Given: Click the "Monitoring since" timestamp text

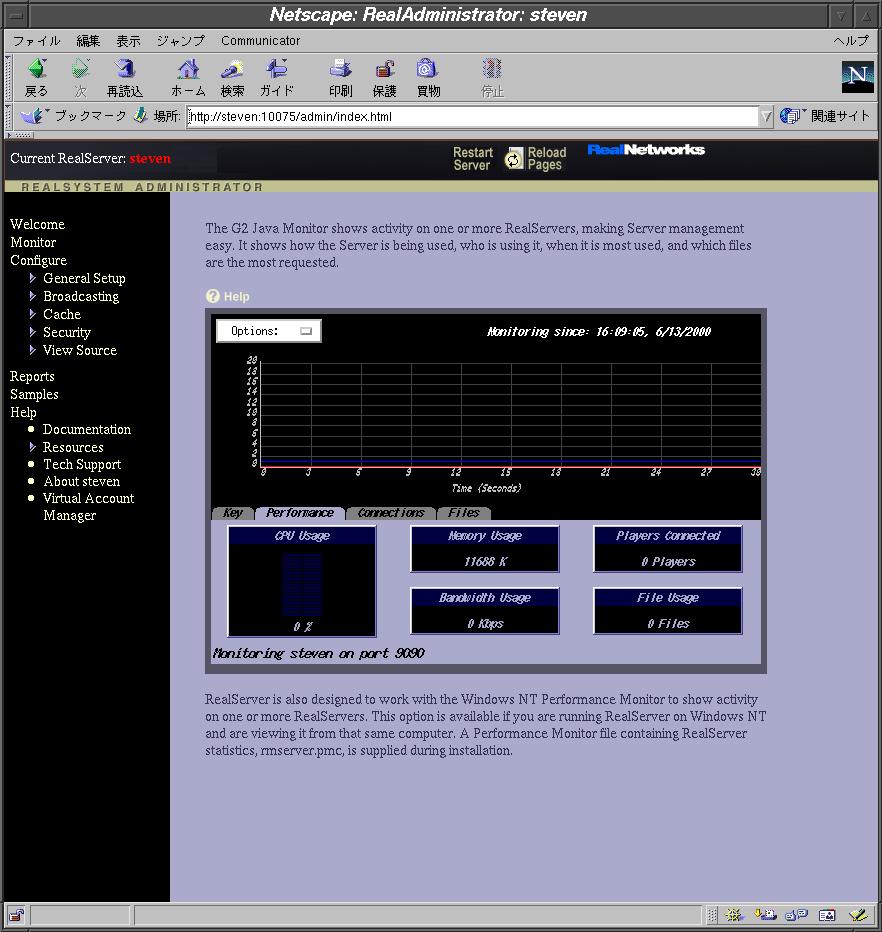Looking at the screenshot, I should click(598, 332).
